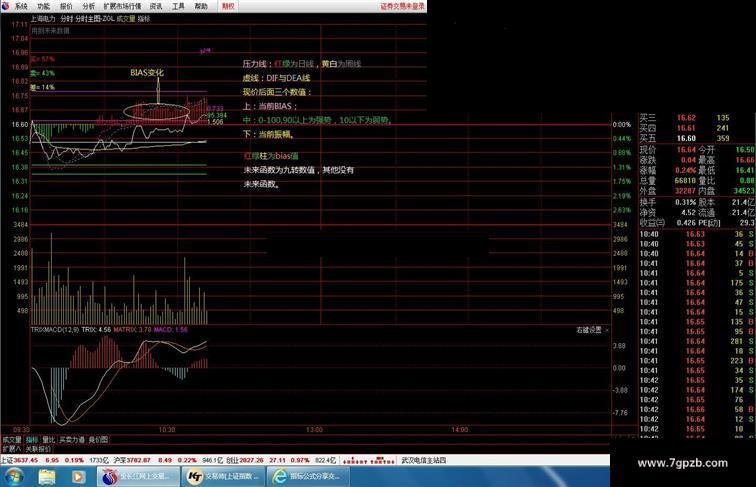
Task: Select the 竞价图 tab below the chart
Action: click(x=98, y=440)
